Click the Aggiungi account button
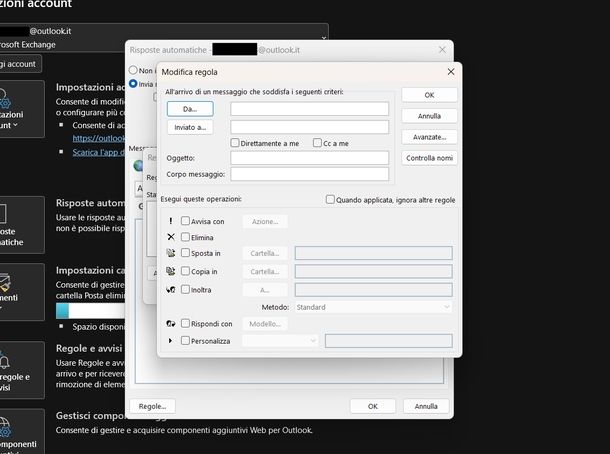This screenshot has width=610, height=454. [19, 64]
